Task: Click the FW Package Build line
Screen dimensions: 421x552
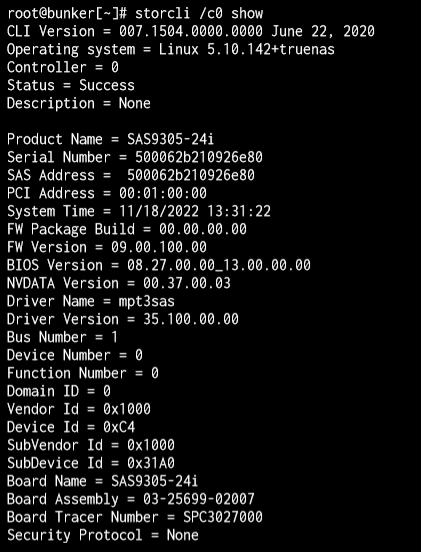Action: point(127,229)
